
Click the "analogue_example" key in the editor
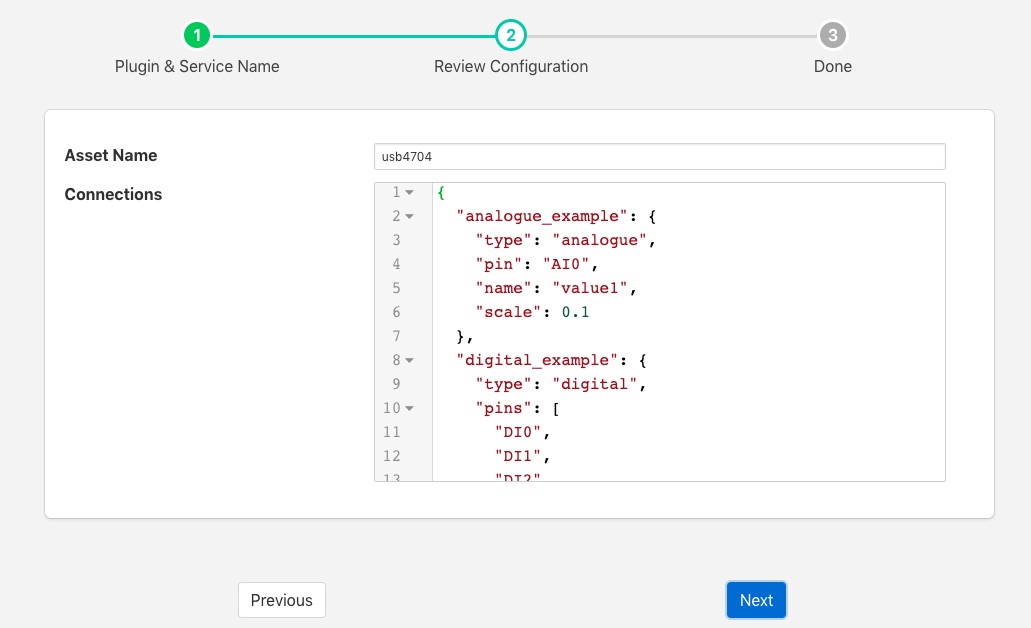[533, 216]
